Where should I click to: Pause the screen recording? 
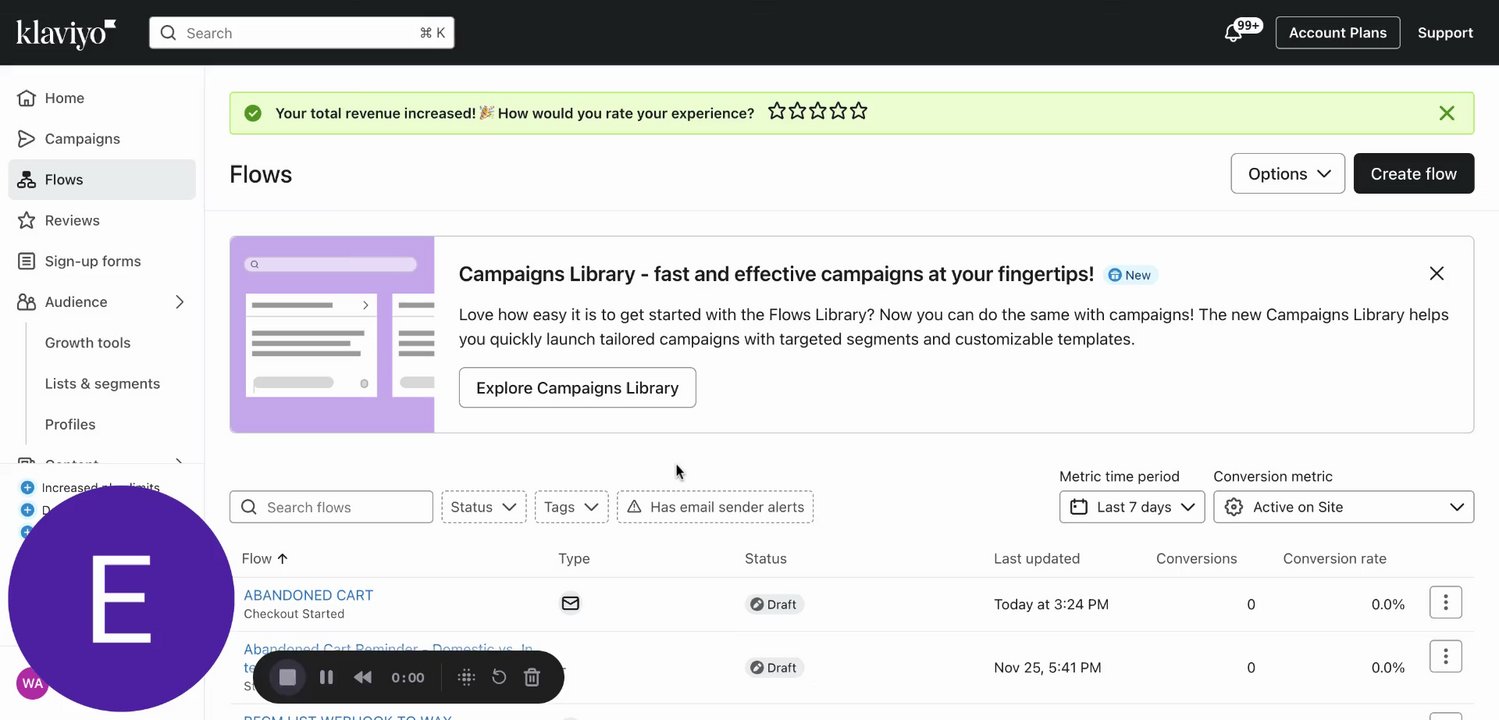pos(326,678)
